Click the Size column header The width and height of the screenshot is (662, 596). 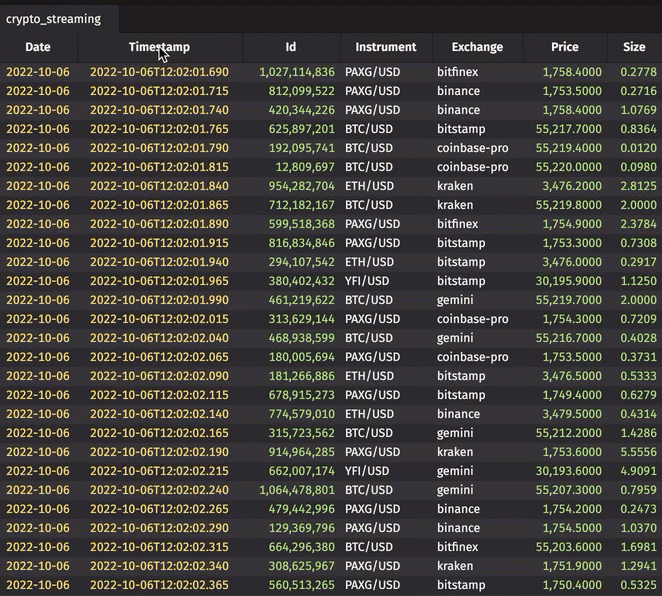(x=634, y=47)
